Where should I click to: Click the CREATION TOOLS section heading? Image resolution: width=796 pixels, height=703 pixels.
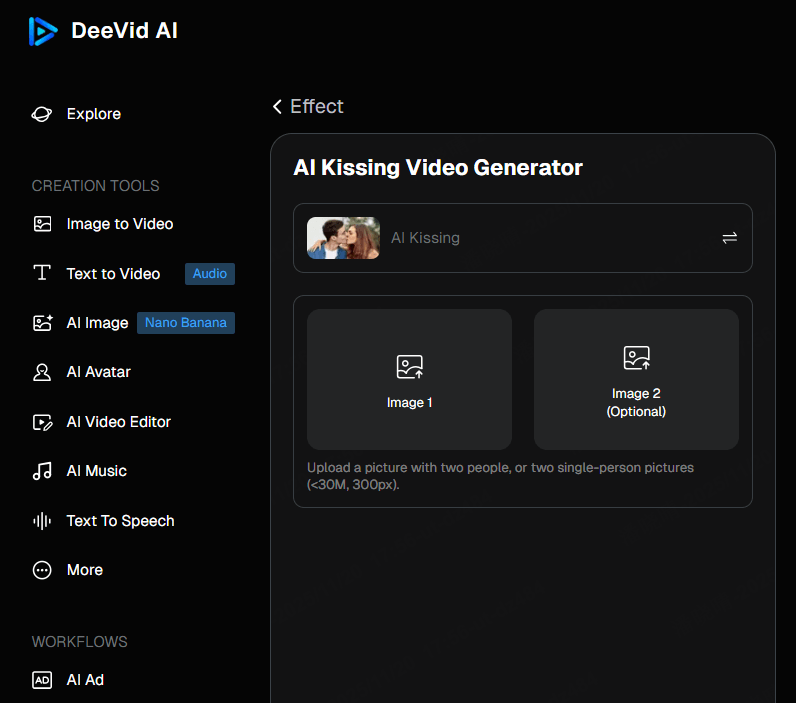point(95,186)
